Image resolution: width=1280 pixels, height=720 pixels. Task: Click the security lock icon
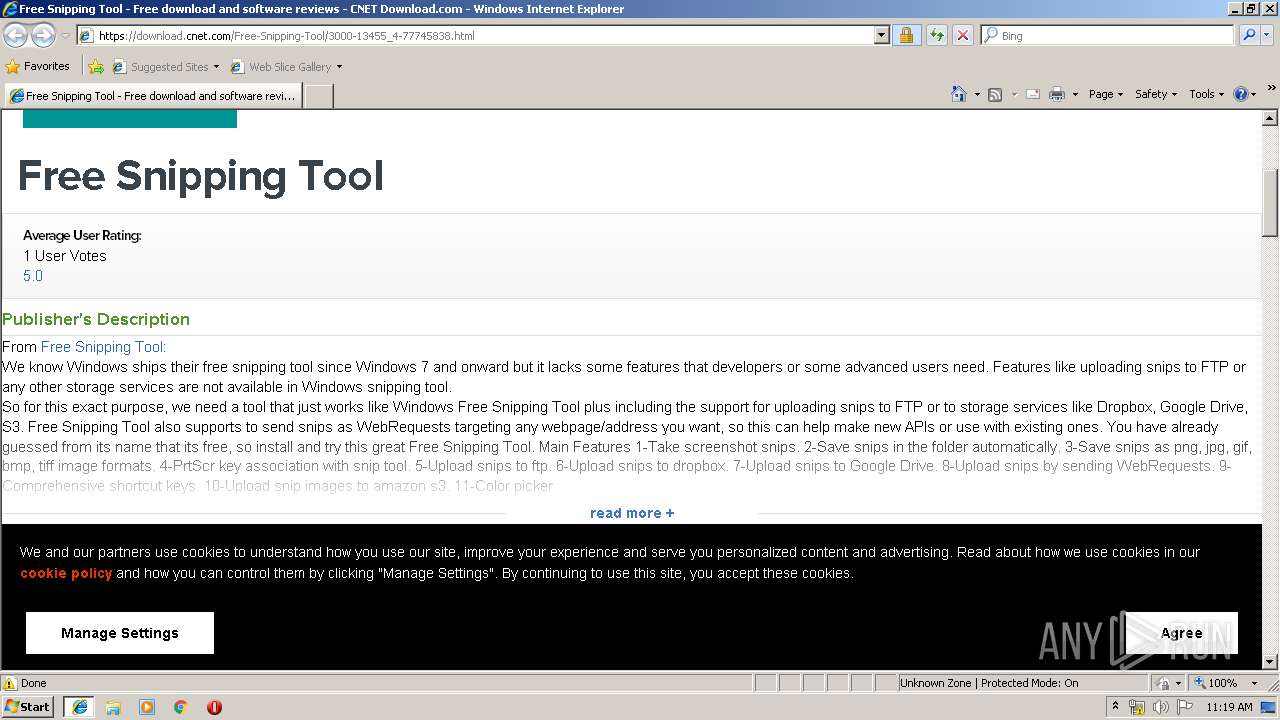pos(906,35)
